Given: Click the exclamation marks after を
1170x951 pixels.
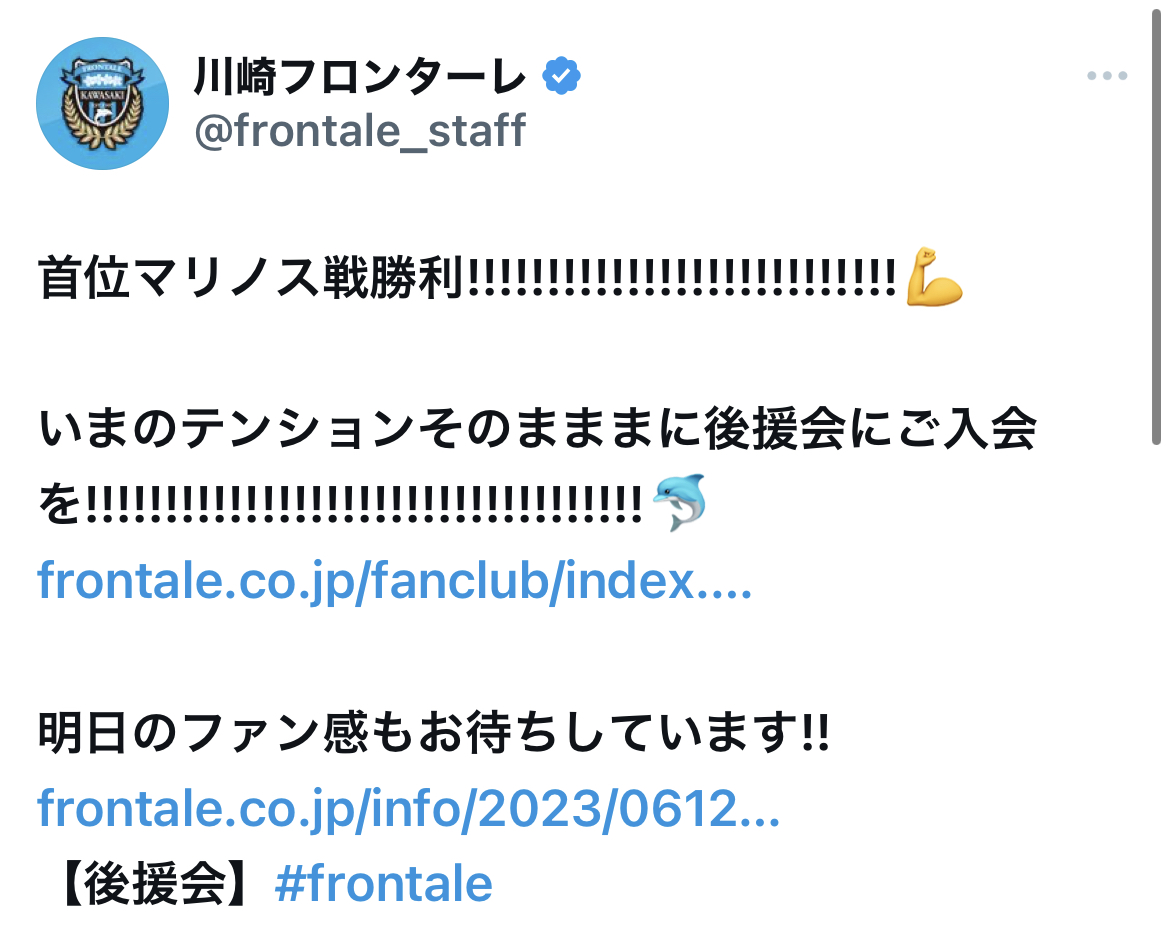Looking at the screenshot, I should pos(364,504).
